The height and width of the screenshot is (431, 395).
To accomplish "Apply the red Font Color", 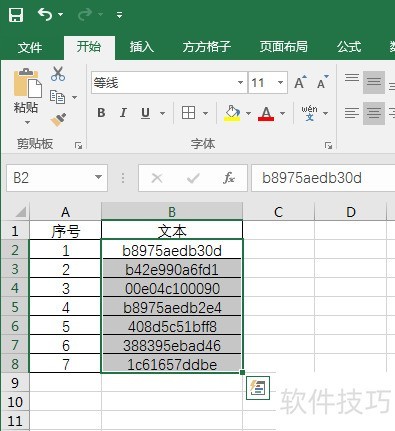I will click(x=266, y=113).
